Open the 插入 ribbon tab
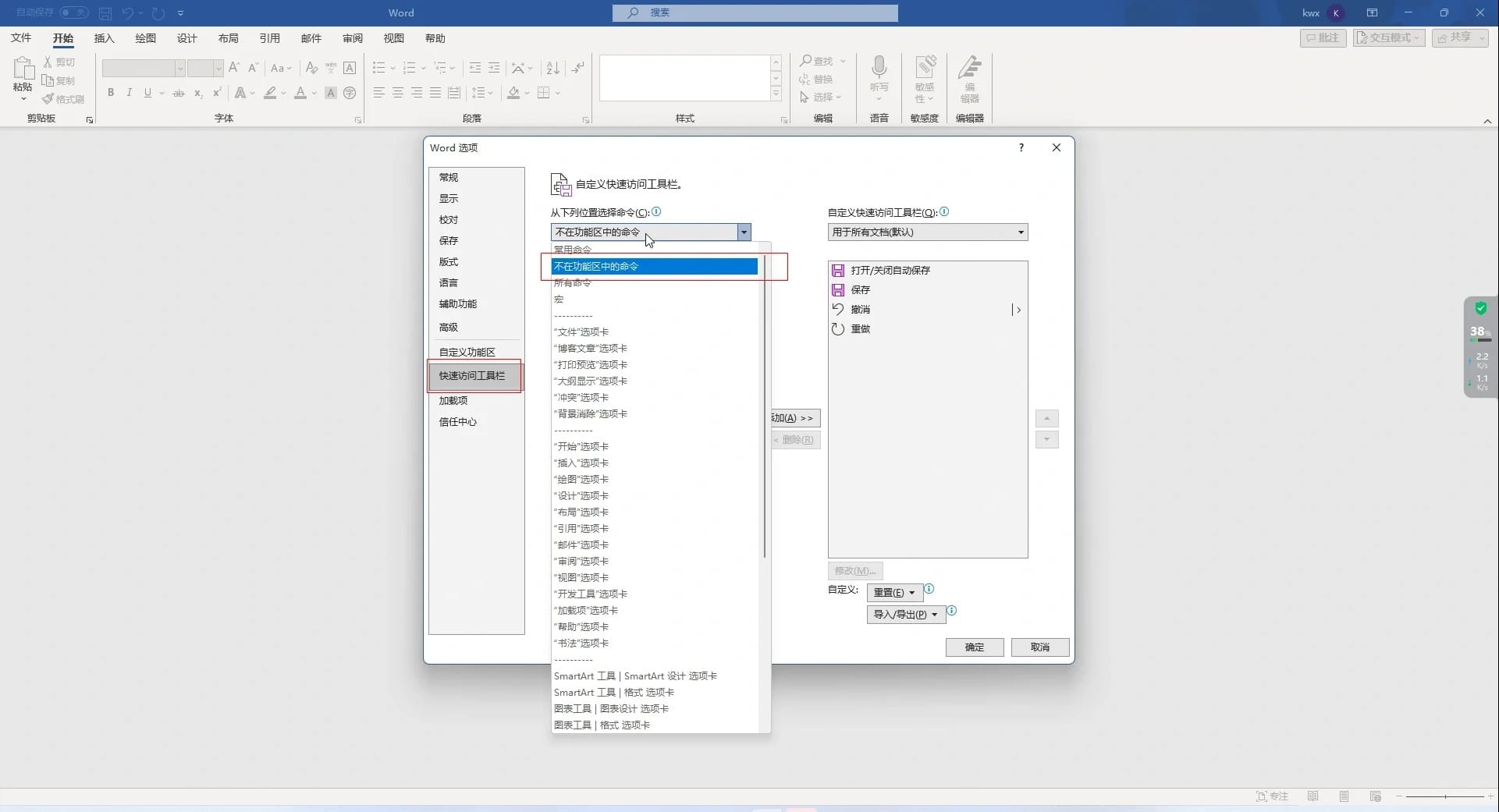 click(104, 38)
